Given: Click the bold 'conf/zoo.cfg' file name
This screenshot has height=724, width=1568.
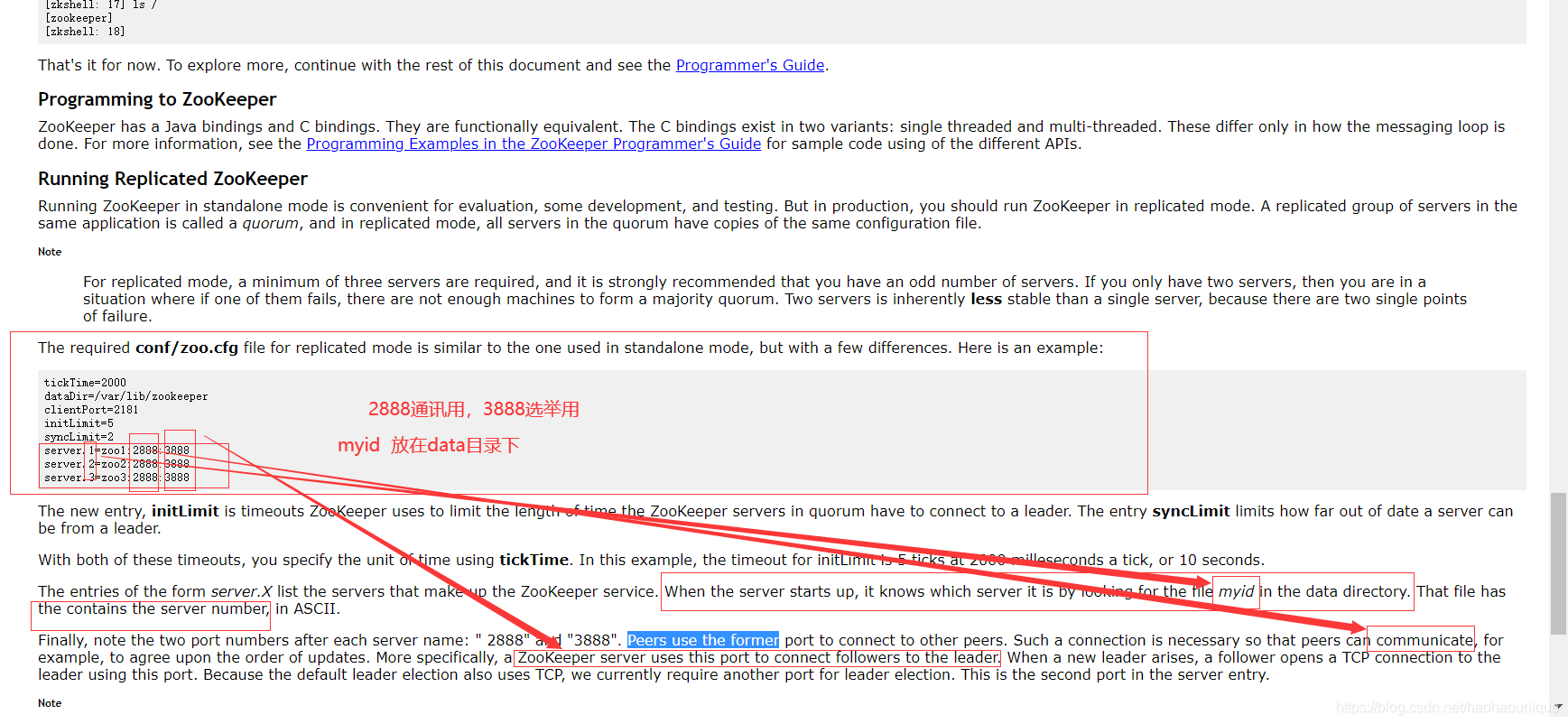Looking at the screenshot, I should pos(187,348).
